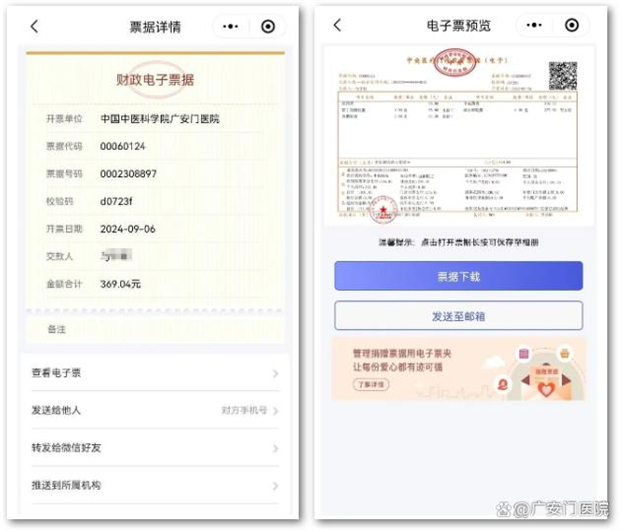
Task: Tap the QR code on invoice preview
Action: click(x=563, y=76)
